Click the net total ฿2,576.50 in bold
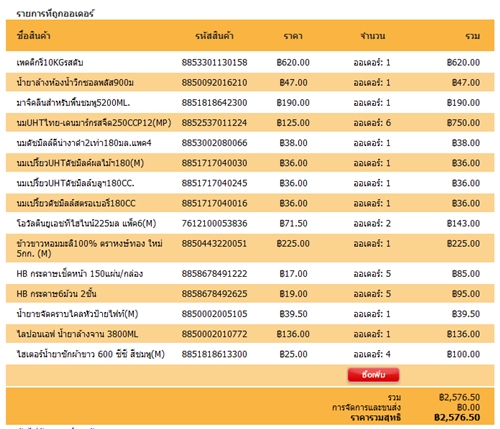This screenshot has height=429, width=500. pos(457,417)
